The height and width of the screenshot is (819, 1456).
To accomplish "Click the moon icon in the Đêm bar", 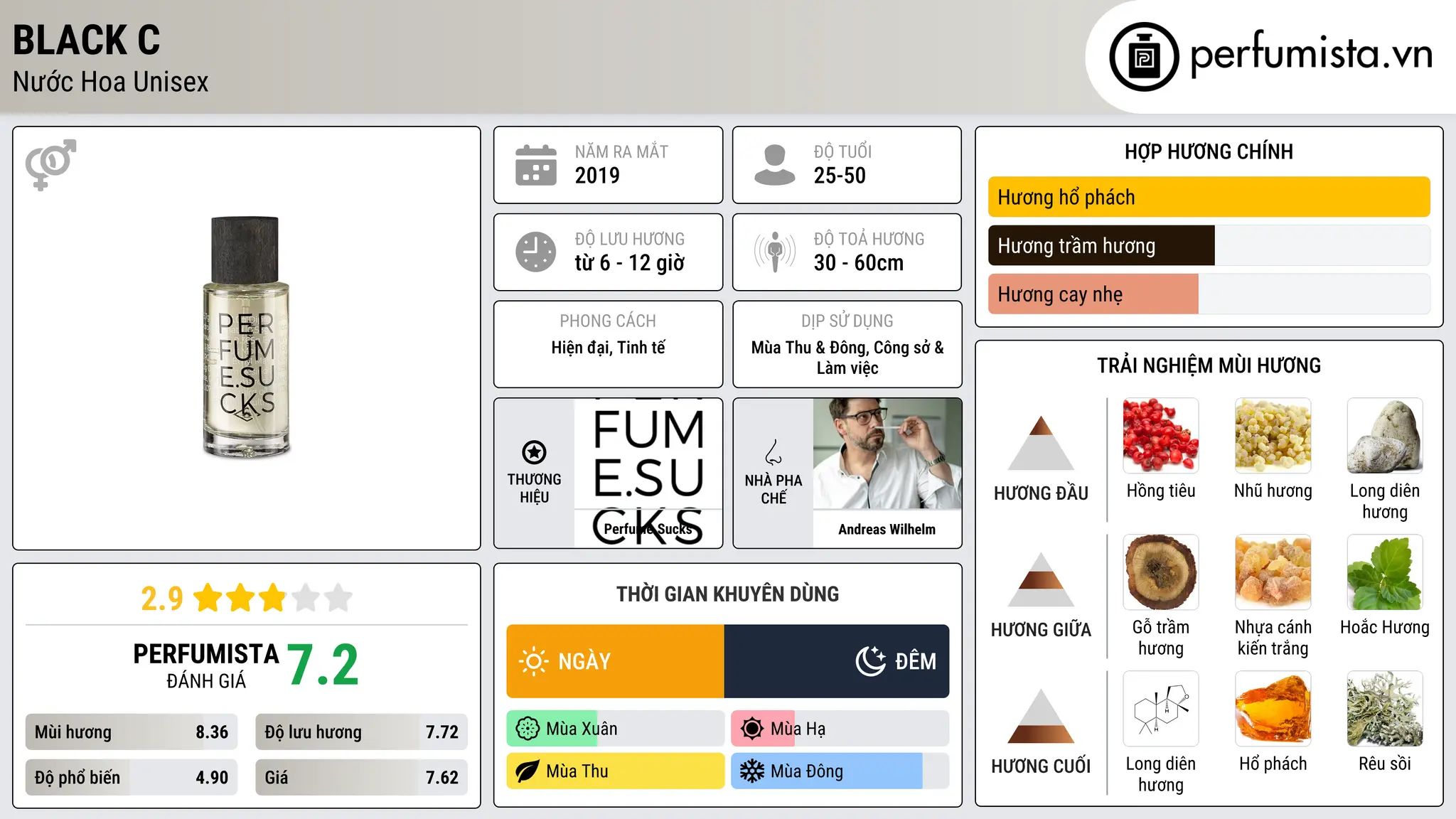I will 871,661.
